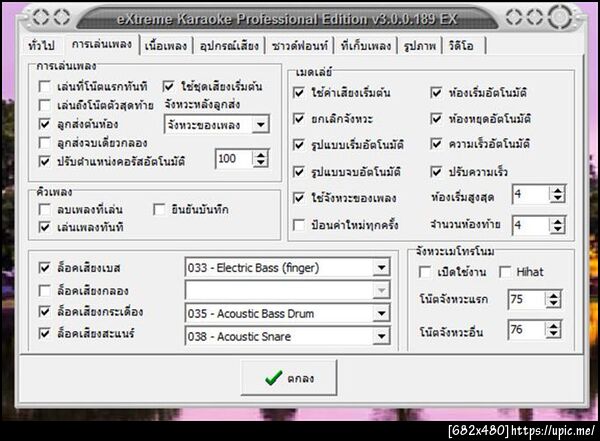
Task: Click the โน้ตจังหวะแรก input field
Action: (527, 299)
